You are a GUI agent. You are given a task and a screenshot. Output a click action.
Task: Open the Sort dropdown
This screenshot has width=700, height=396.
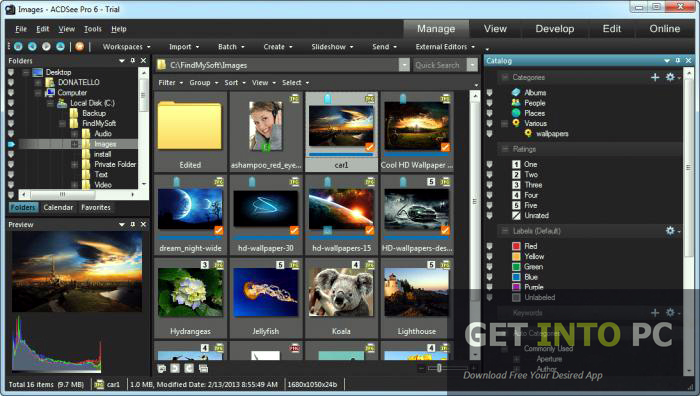click(235, 83)
